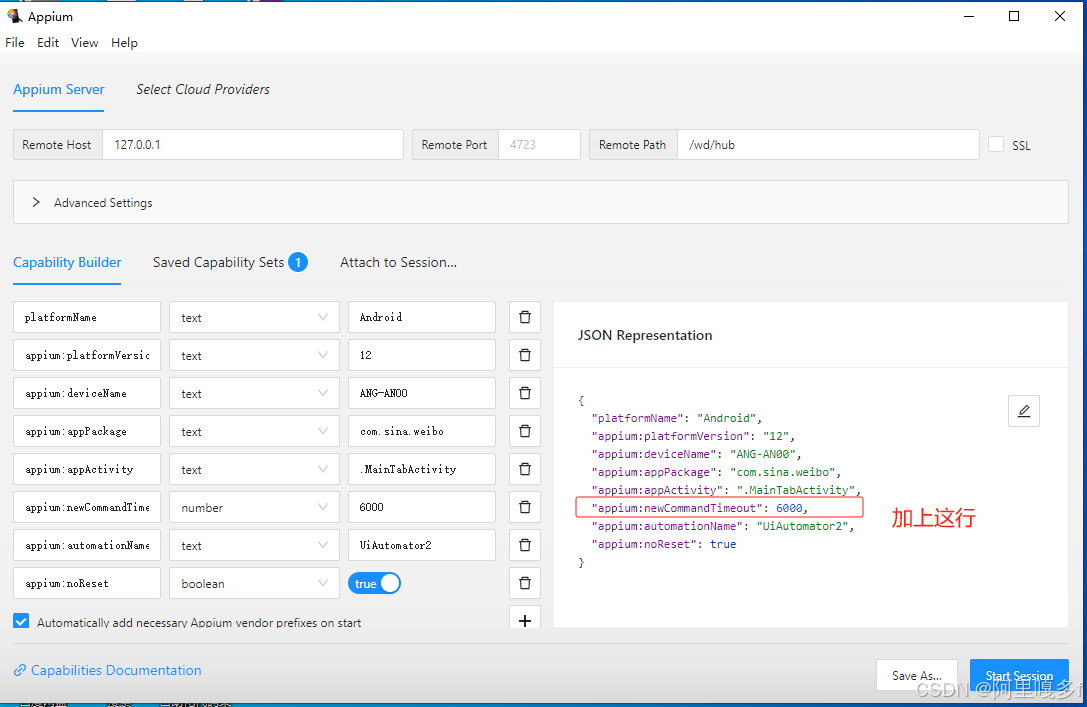Image resolution: width=1087 pixels, height=707 pixels.
Task: Click the 6000 timeout value field
Action: tap(422, 507)
